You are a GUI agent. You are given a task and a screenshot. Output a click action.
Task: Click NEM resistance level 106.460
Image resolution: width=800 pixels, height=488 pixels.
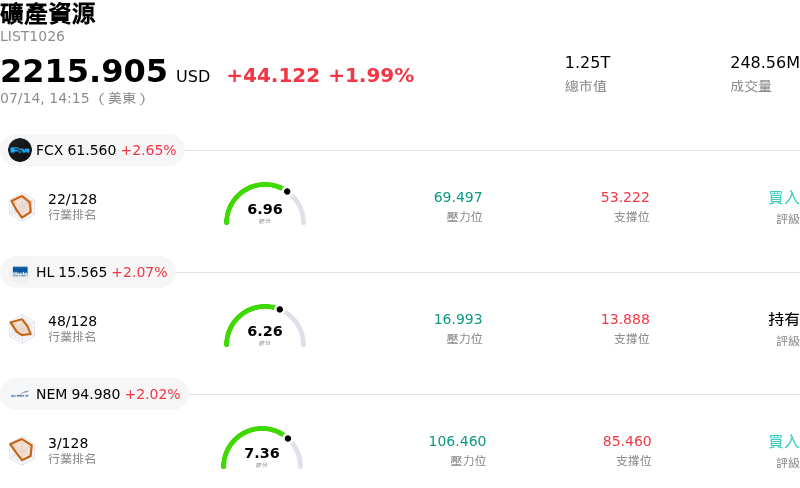(x=457, y=441)
